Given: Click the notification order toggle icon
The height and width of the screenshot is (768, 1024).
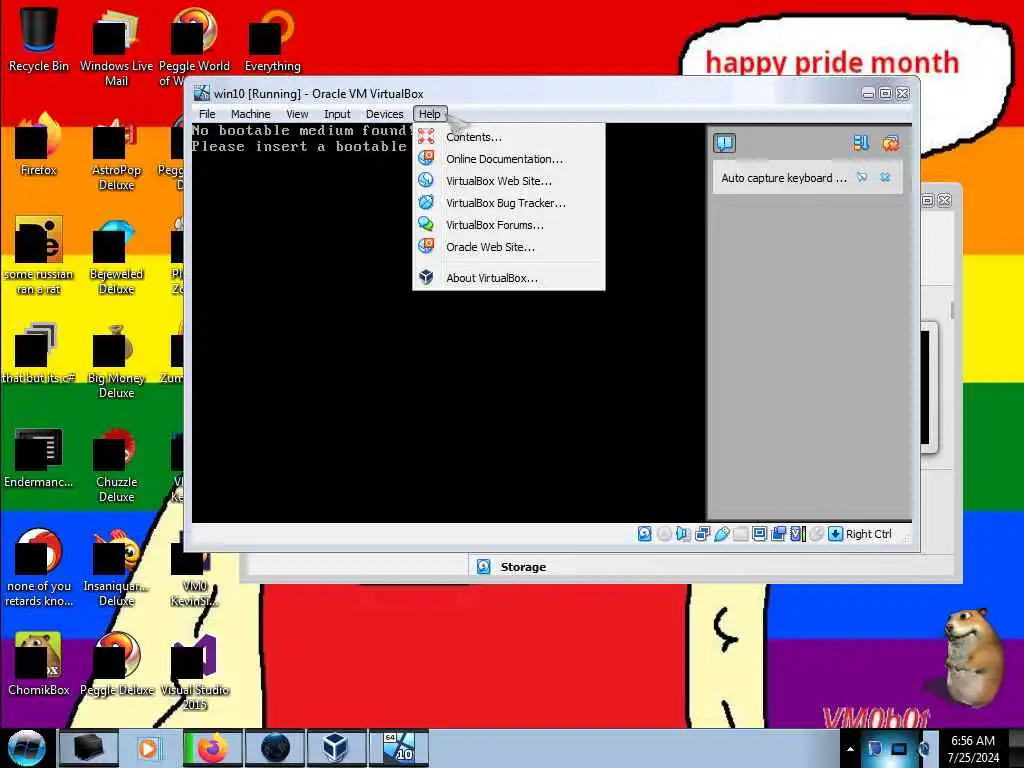Looking at the screenshot, I should pyautogui.click(x=861, y=143).
